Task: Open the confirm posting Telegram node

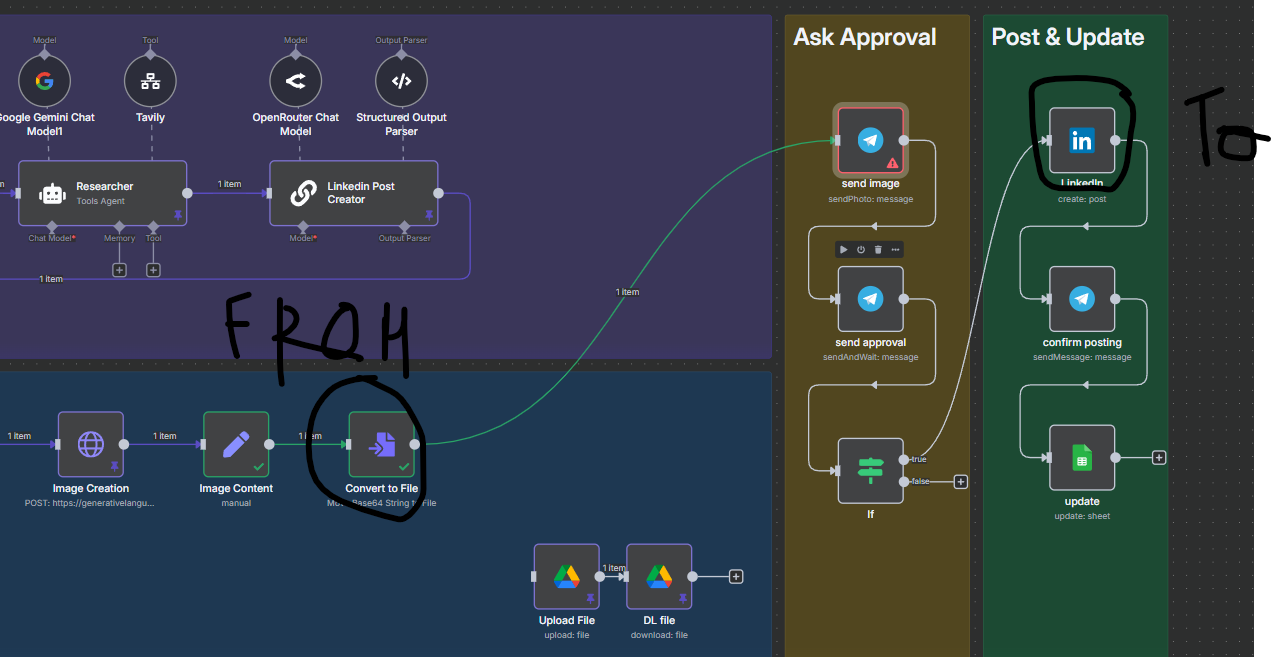Action: pyautogui.click(x=1082, y=298)
